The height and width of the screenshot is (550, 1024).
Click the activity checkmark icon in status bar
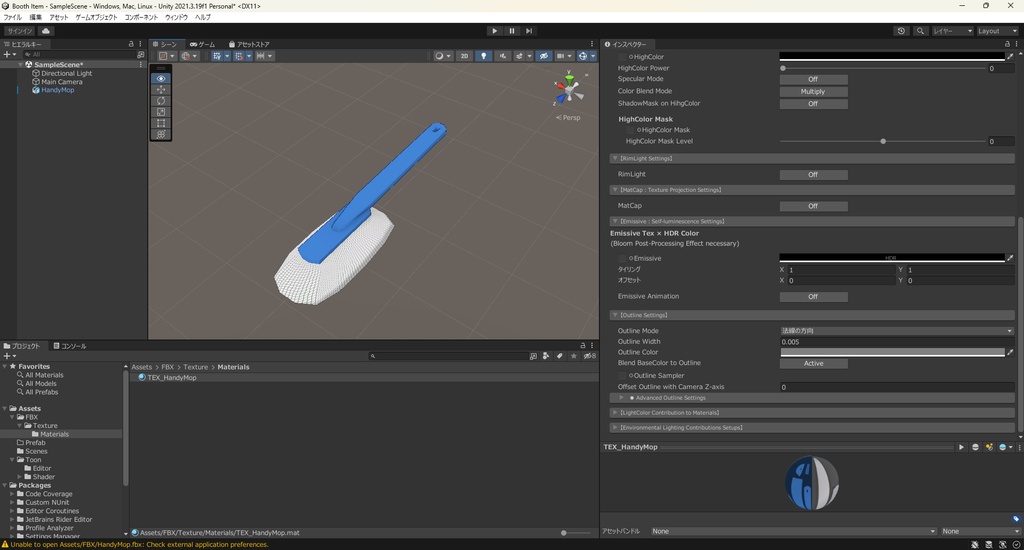[1016, 544]
